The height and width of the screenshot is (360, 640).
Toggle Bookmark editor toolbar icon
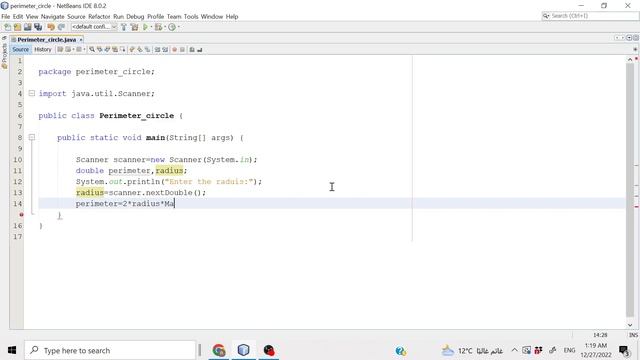147,49
